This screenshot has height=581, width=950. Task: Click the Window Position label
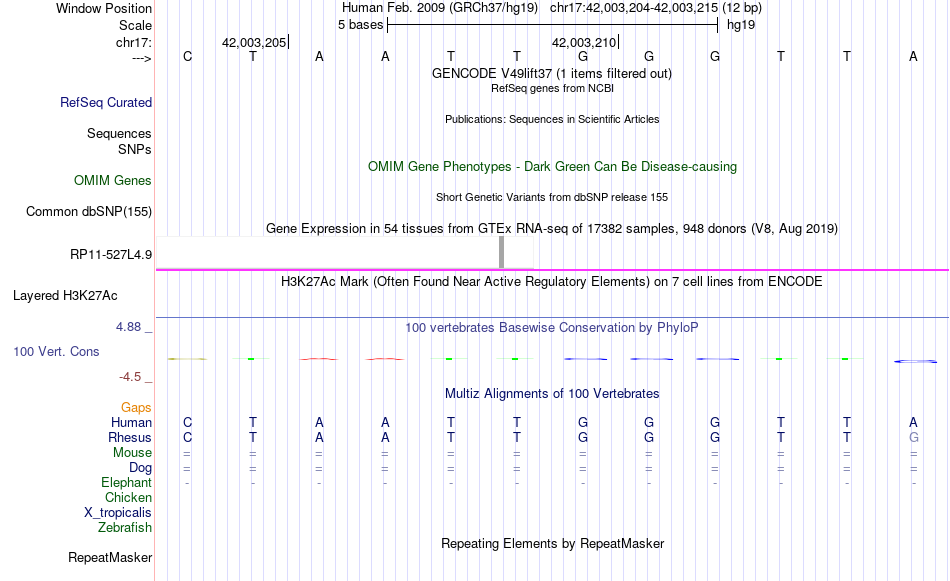point(104,8)
